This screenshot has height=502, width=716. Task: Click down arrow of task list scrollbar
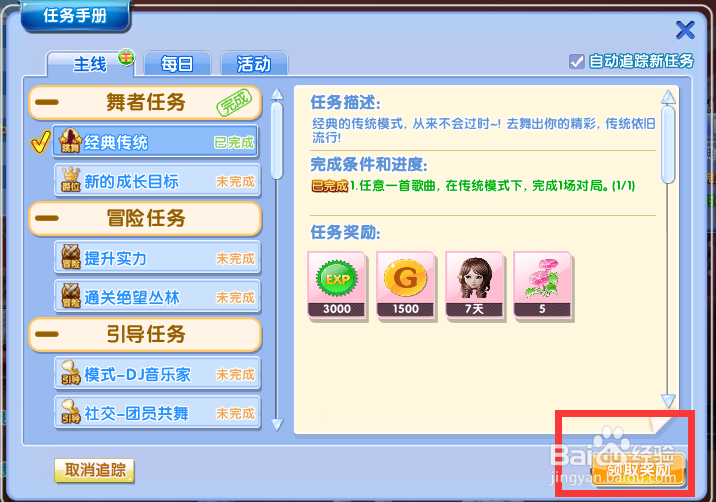pos(277,424)
